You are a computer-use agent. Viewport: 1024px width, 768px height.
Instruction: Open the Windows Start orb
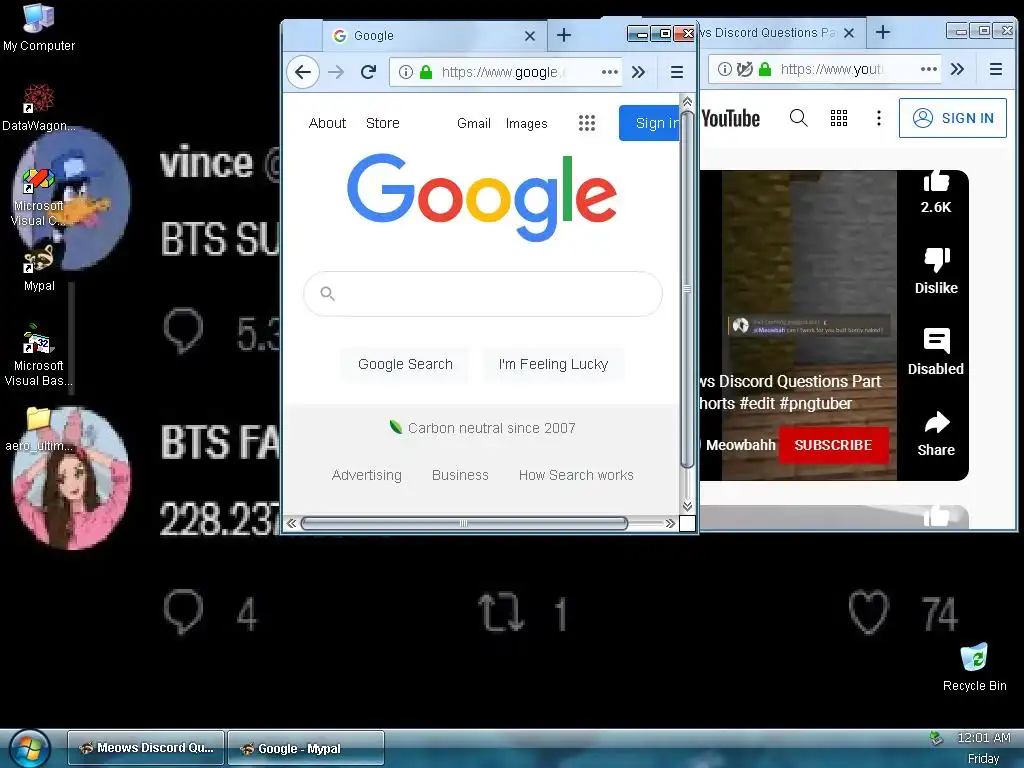pos(29,749)
